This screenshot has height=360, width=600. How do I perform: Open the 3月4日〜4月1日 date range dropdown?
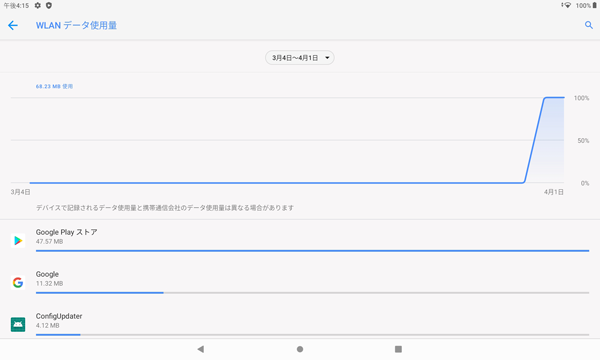coord(300,58)
